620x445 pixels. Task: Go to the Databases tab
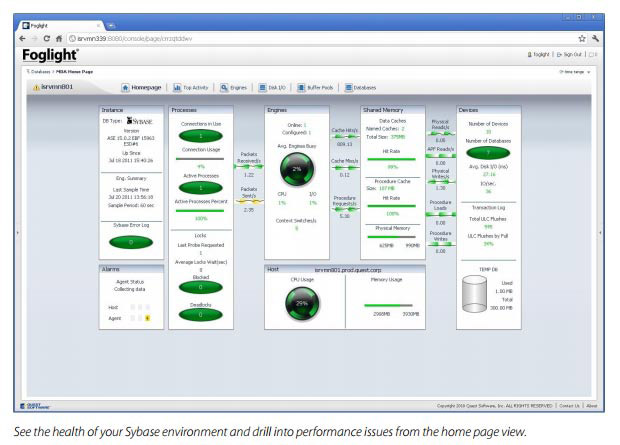[361, 87]
